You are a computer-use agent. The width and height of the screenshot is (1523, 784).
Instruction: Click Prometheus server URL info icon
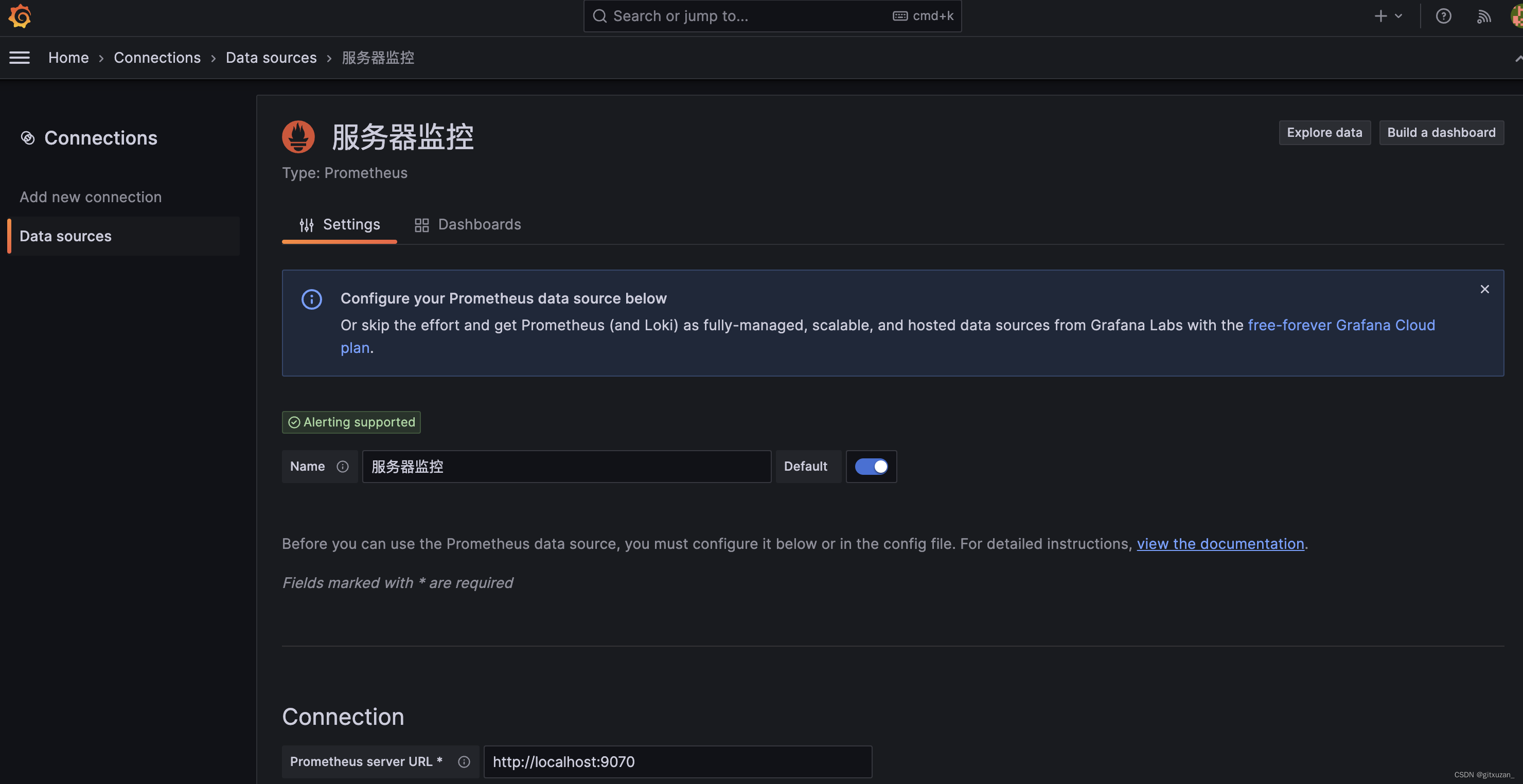(x=464, y=761)
